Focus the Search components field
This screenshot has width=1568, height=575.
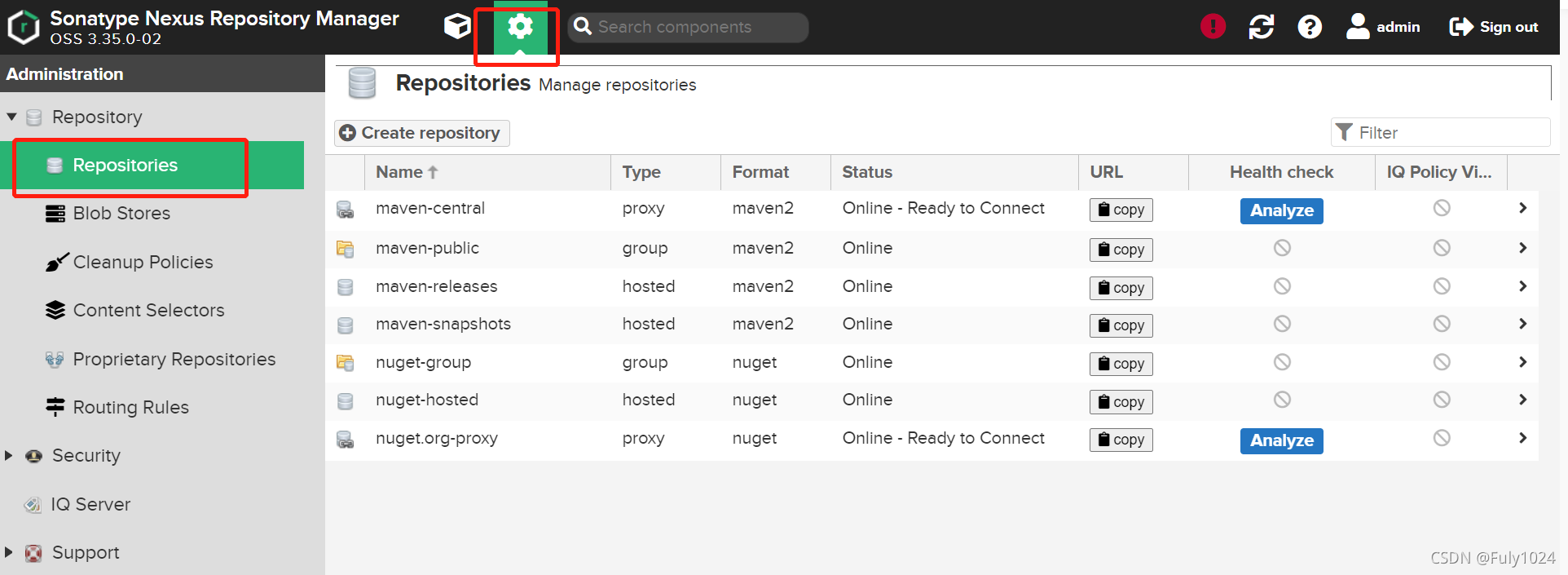tap(689, 27)
